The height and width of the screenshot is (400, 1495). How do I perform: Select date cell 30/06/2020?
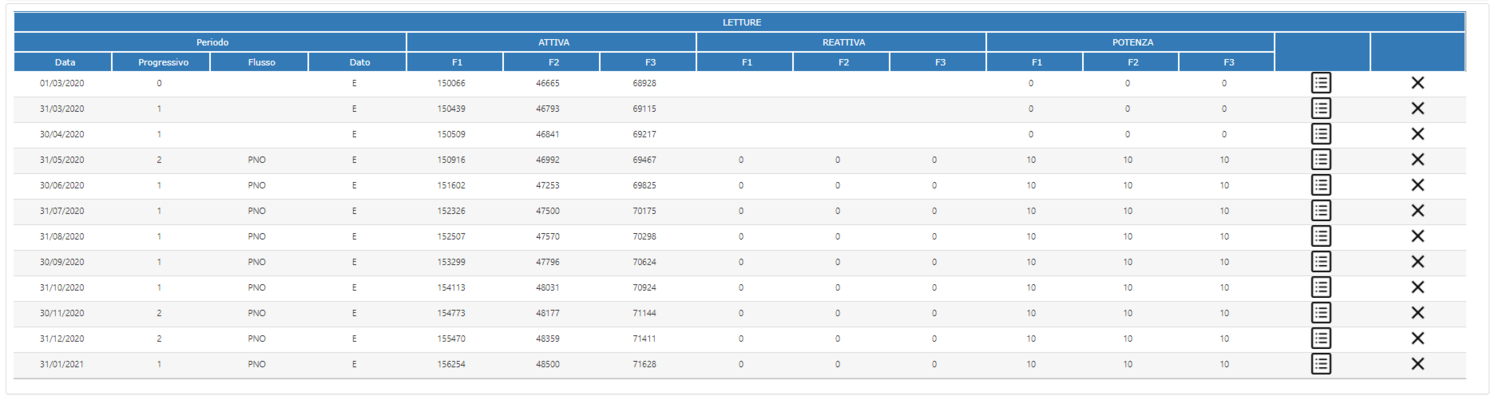coord(62,185)
